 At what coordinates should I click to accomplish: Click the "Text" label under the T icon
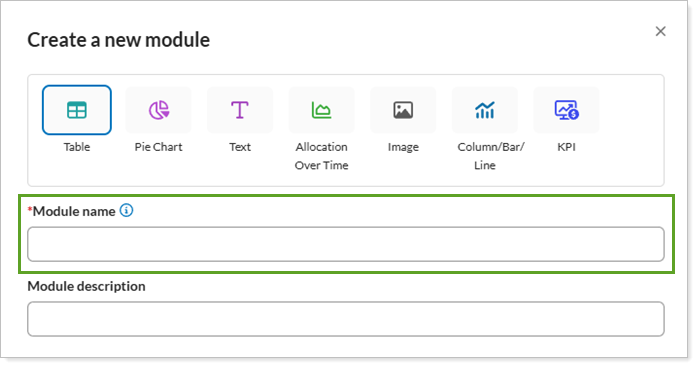240,147
